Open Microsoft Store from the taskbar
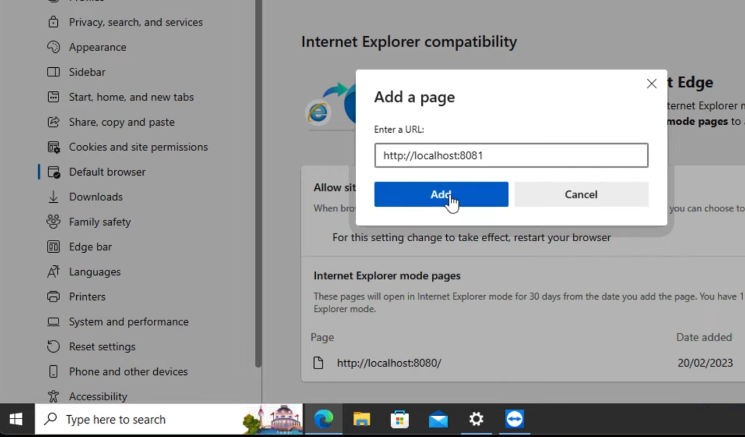The width and height of the screenshot is (745, 437). pyautogui.click(x=400, y=419)
